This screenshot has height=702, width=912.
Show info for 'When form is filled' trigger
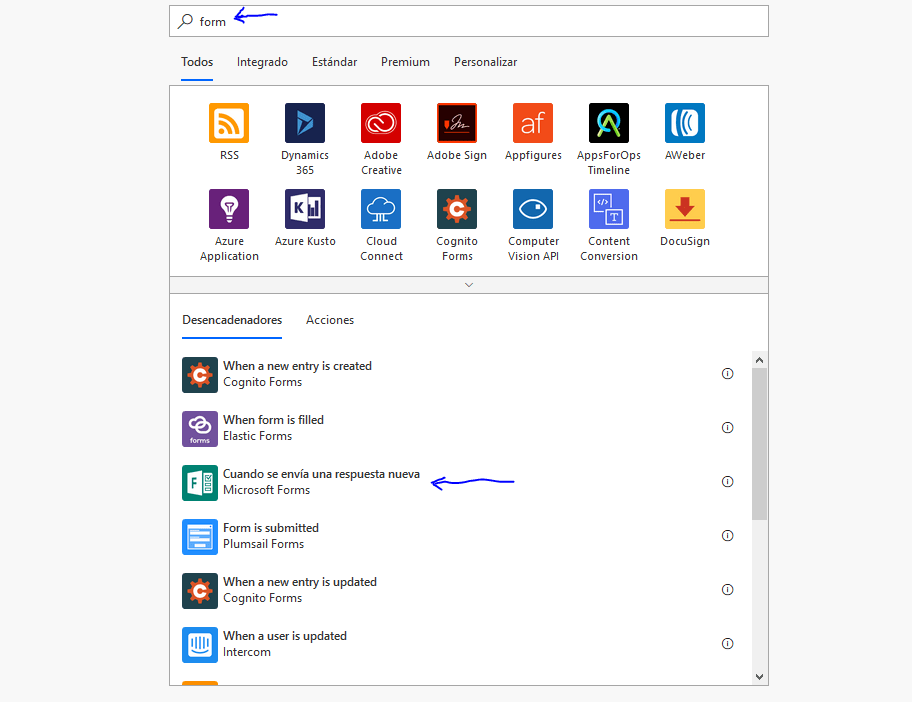click(x=727, y=427)
